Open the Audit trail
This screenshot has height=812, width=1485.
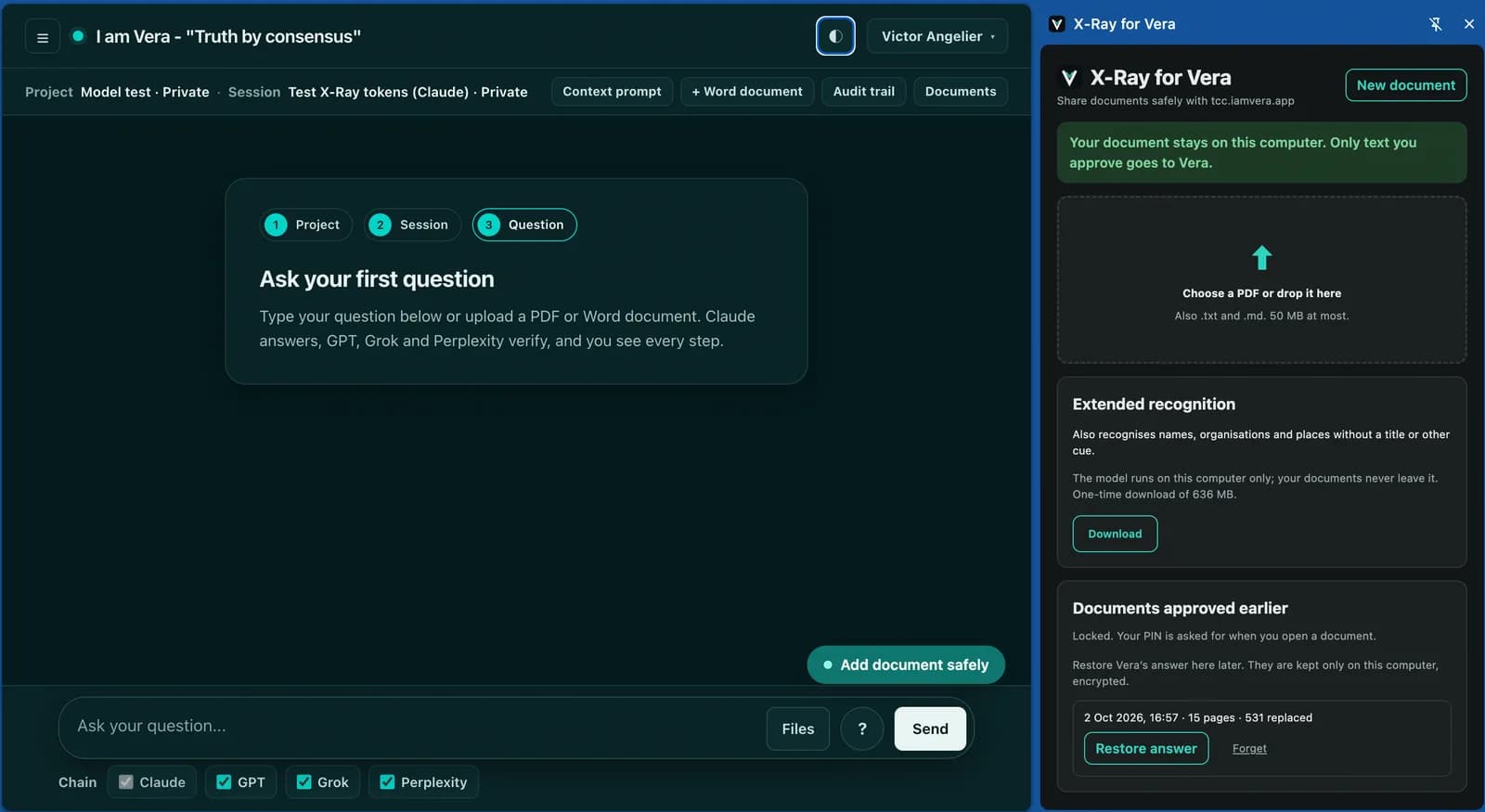click(863, 92)
